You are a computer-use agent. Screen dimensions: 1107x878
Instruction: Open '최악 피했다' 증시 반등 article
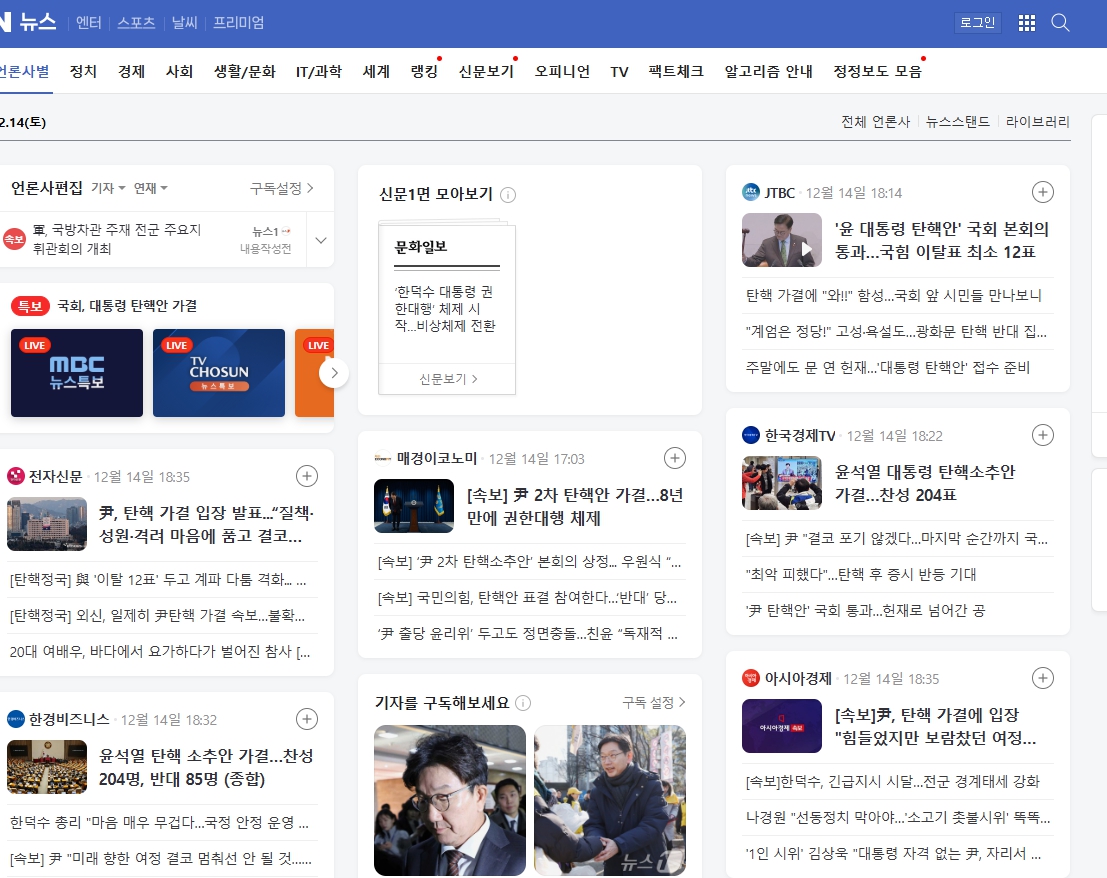coord(861,574)
